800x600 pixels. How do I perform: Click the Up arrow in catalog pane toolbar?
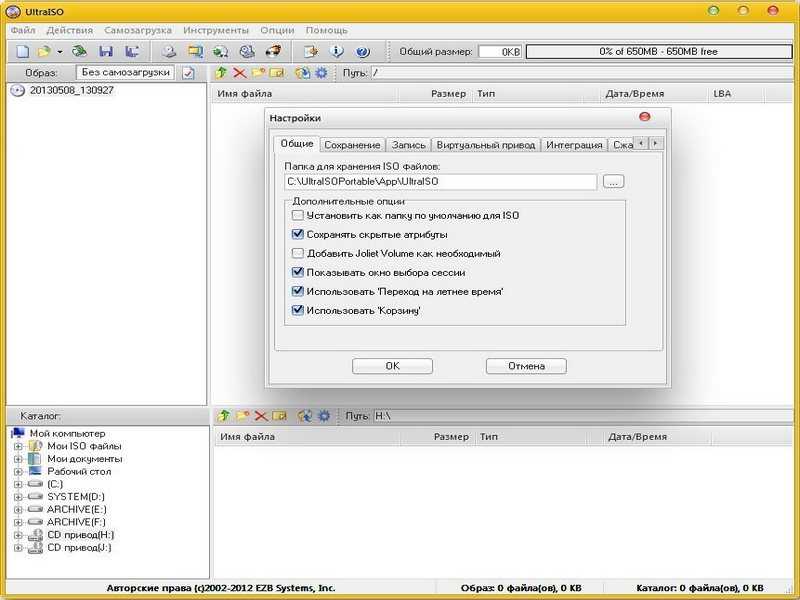223,416
